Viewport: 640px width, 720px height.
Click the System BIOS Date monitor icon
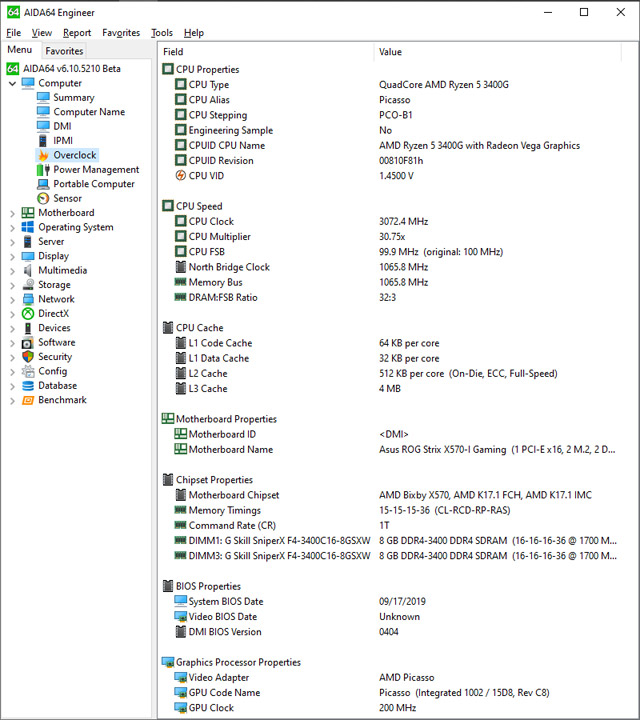pyautogui.click(x=180, y=601)
